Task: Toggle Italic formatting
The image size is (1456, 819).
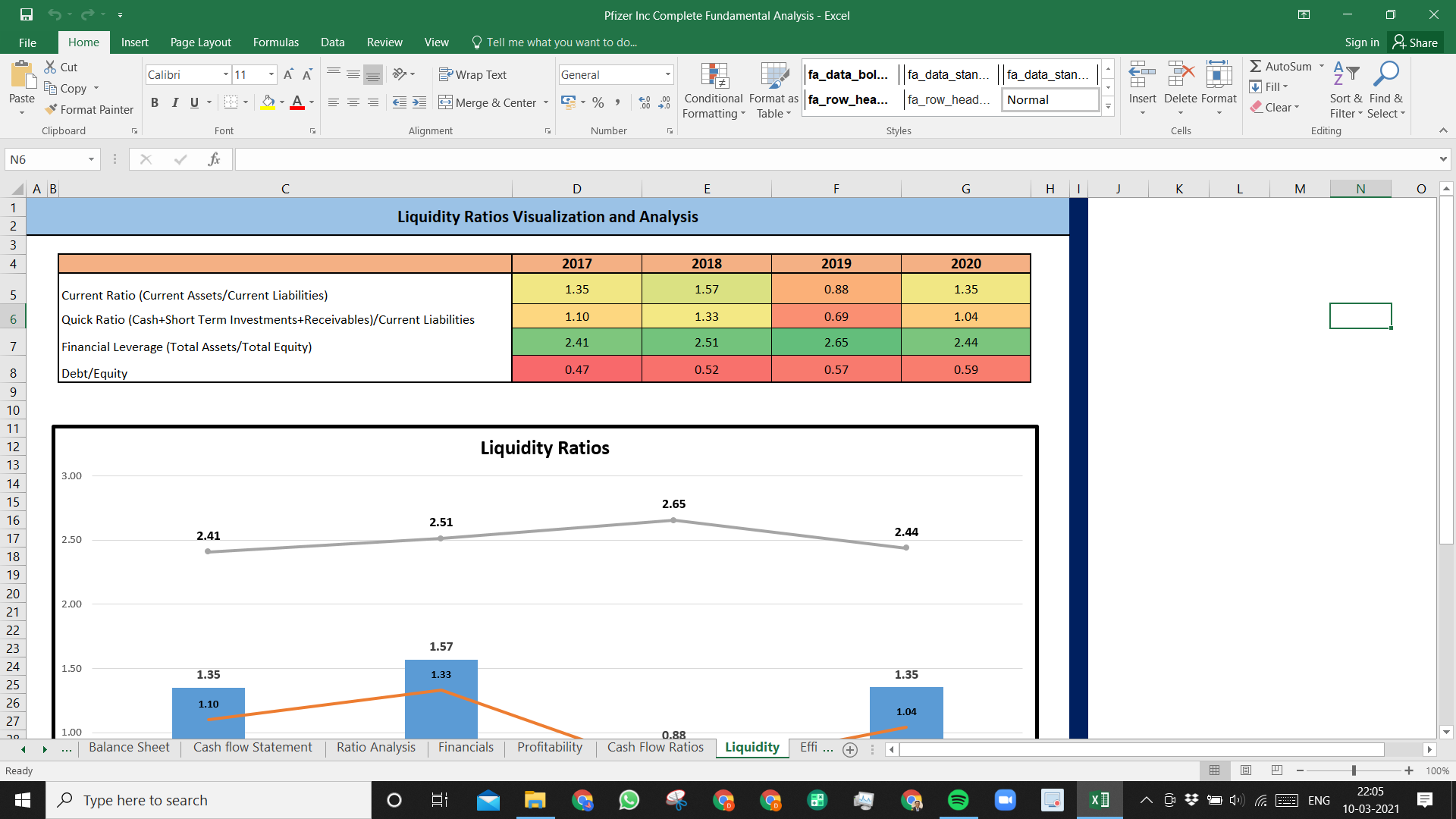Action: tap(174, 102)
